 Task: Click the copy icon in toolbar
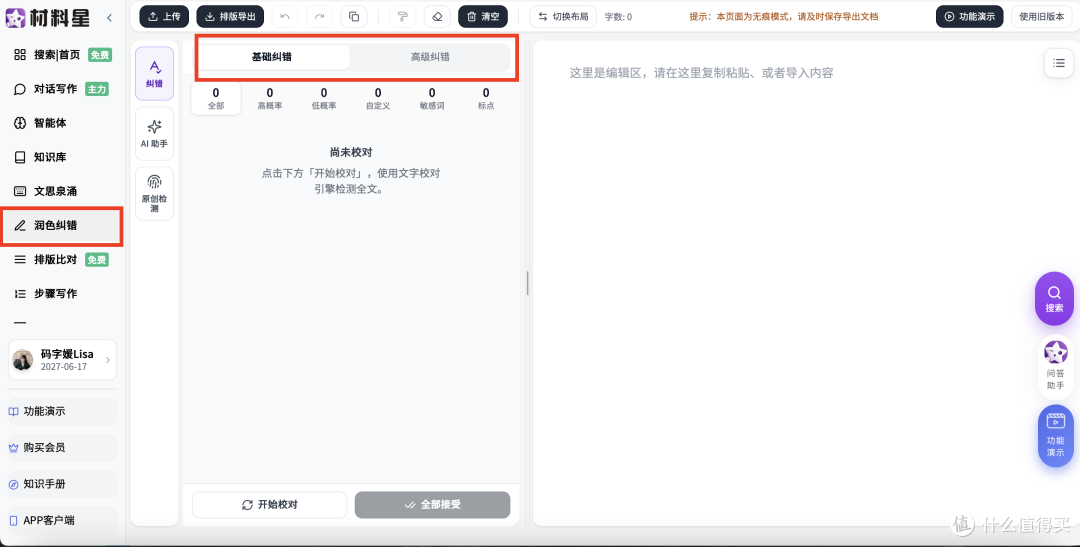pos(353,17)
